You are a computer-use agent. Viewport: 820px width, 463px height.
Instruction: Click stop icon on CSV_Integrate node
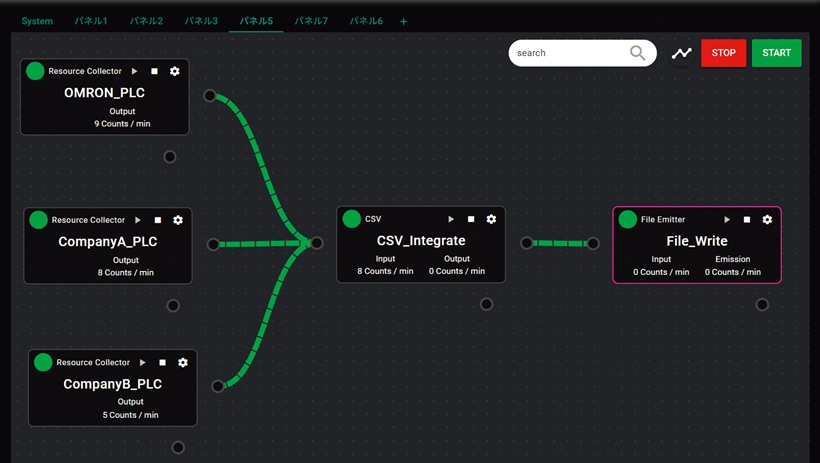click(471, 219)
